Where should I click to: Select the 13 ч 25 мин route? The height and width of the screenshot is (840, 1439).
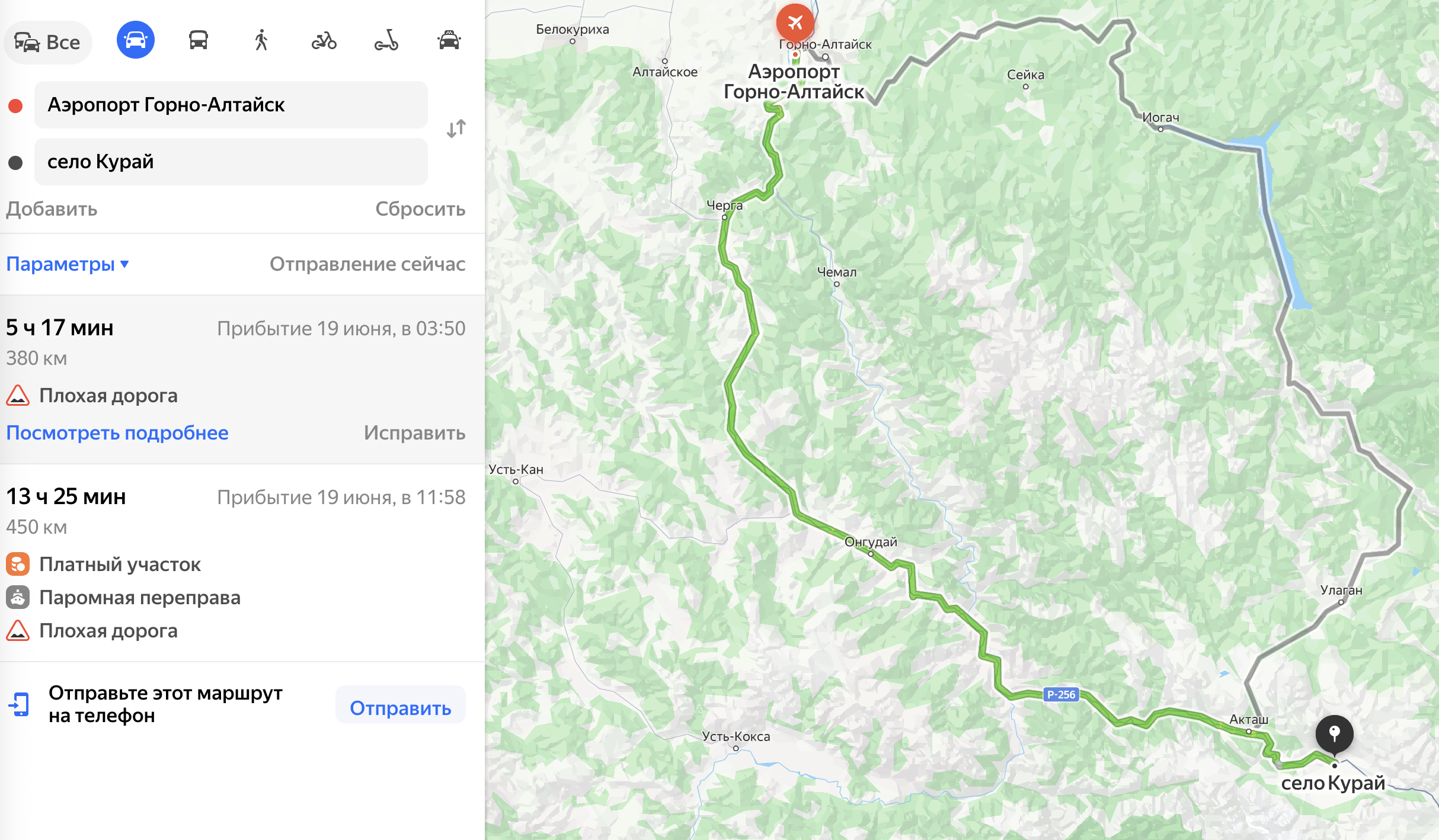coord(242,563)
